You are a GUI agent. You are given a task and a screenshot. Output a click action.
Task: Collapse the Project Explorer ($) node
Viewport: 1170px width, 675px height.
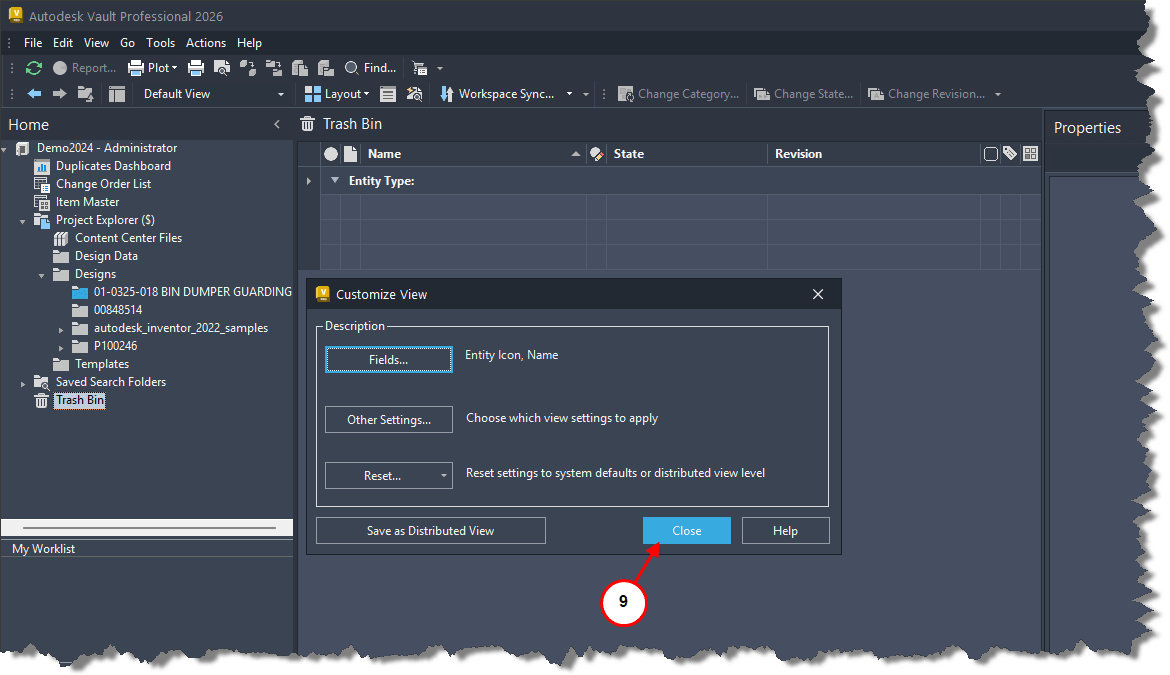[22, 222]
